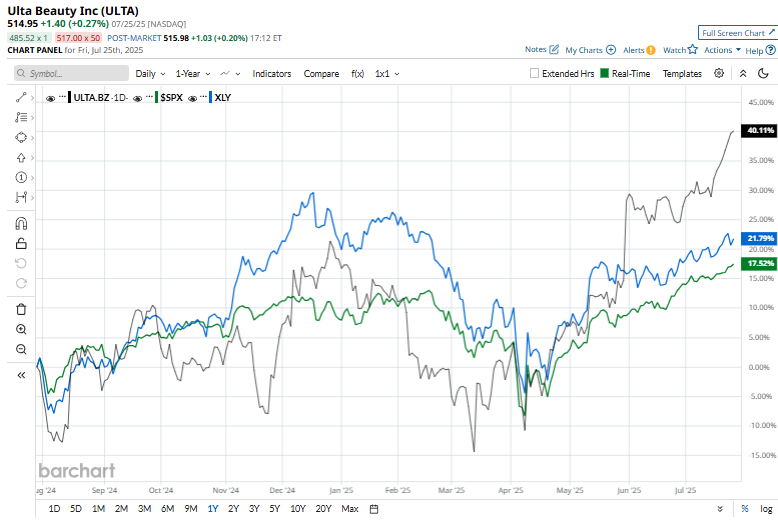Open the 1x1 grid layout dropdown

click(387, 73)
